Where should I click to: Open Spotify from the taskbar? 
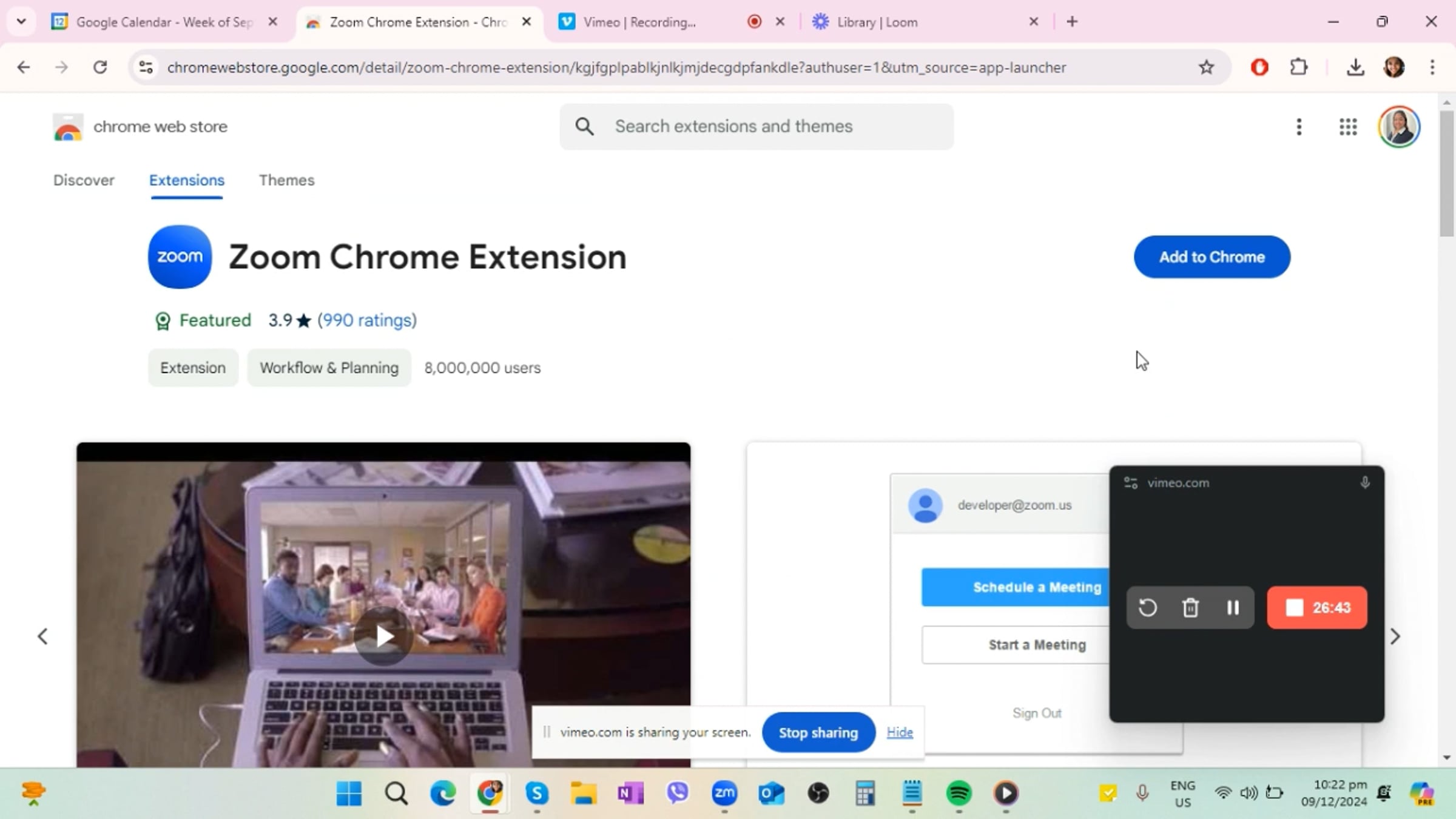(959, 793)
